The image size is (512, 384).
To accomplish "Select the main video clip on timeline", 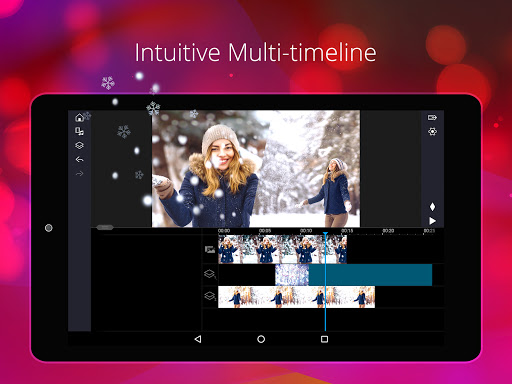I will (282, 249).
